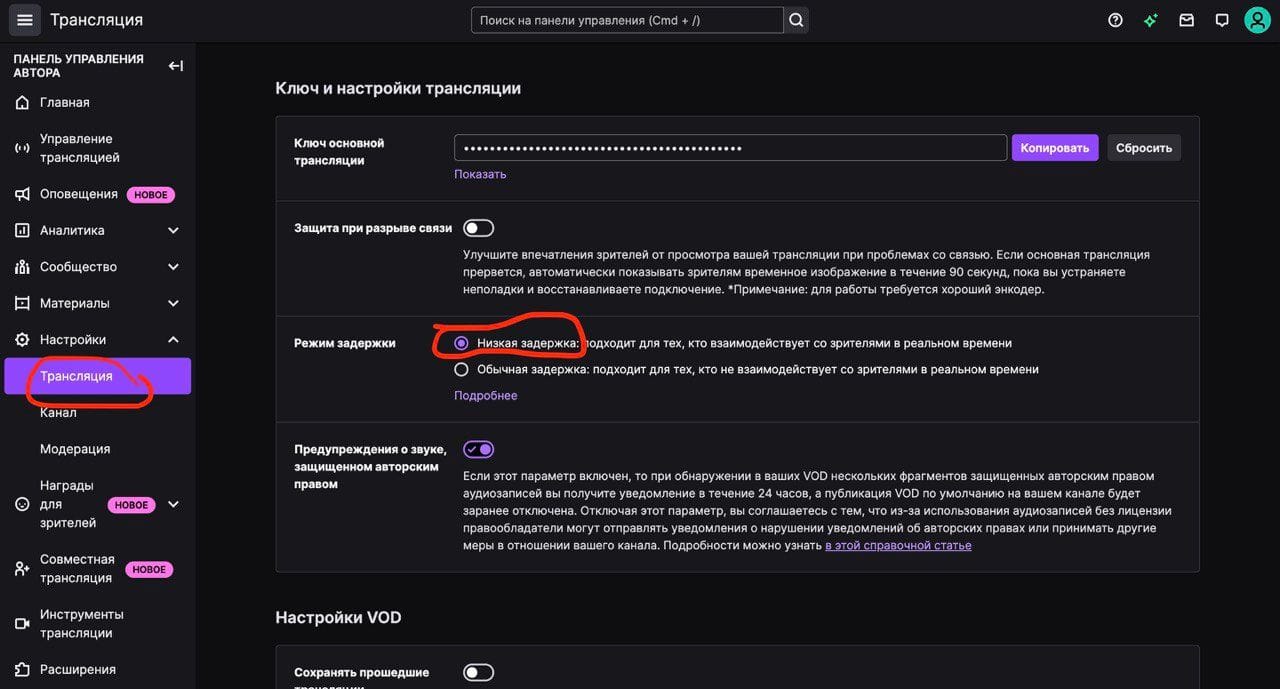The width and height of the screenshot is (1280, 689).
Task: Click Показать link under stream key
Action: (480, 174)
